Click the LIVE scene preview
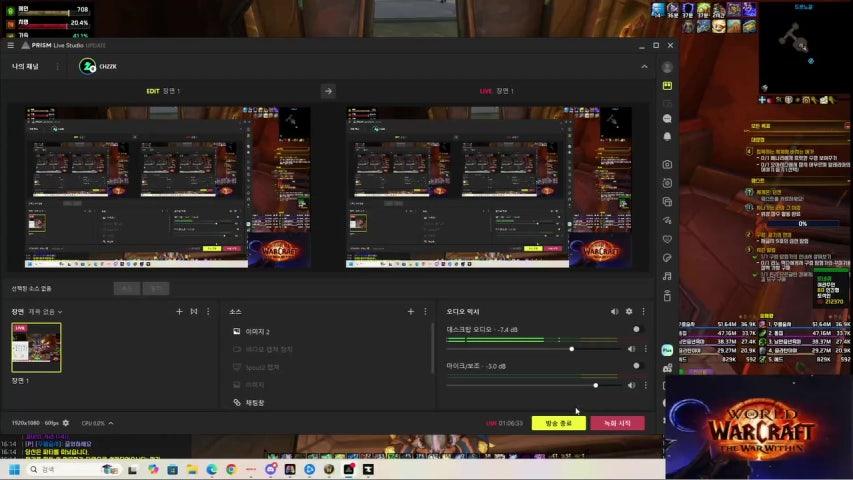 pyautogui.click(x=489, y=187)
